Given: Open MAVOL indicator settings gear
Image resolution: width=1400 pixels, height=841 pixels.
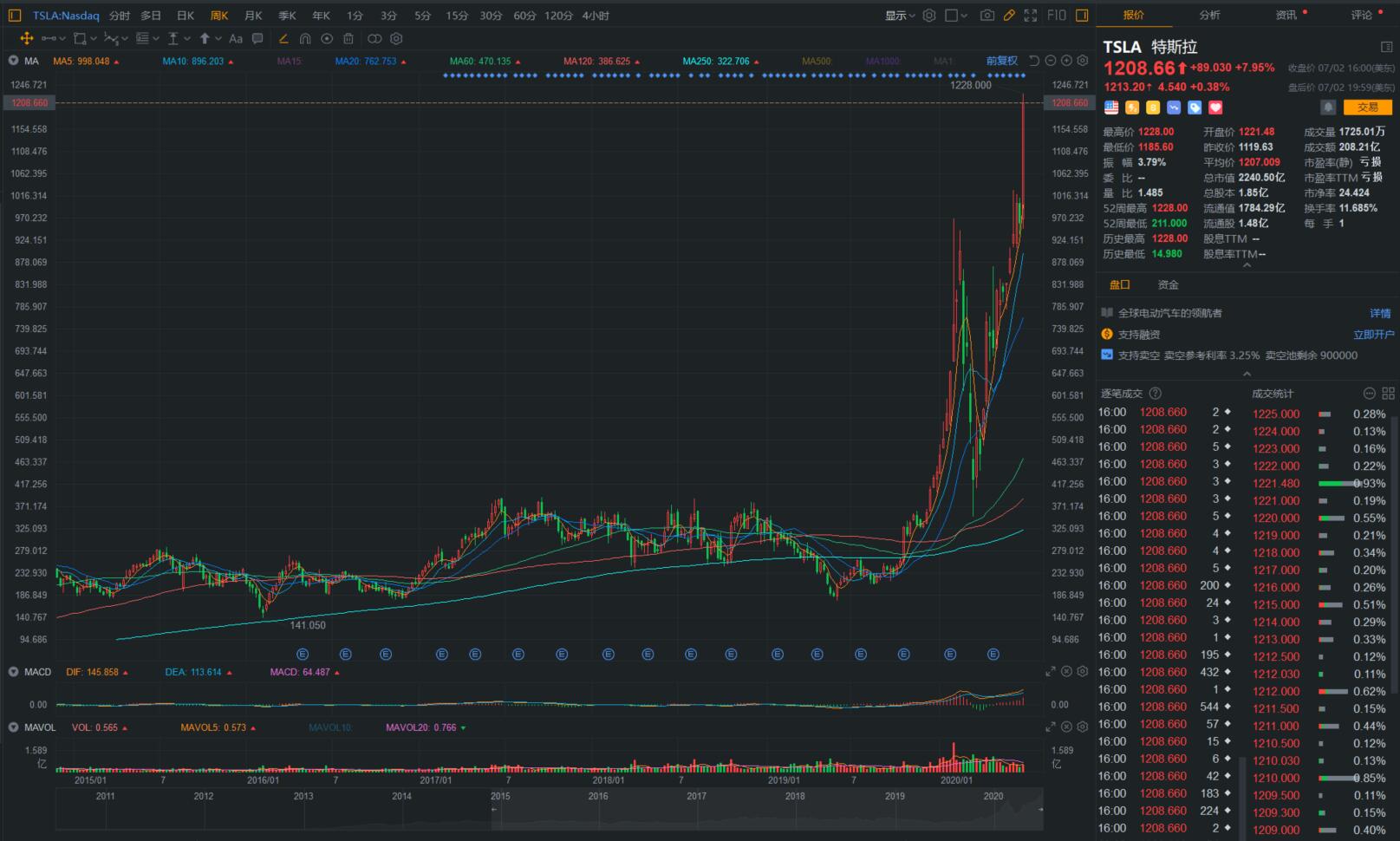Looking at the screenshot, I should 1082,727.
